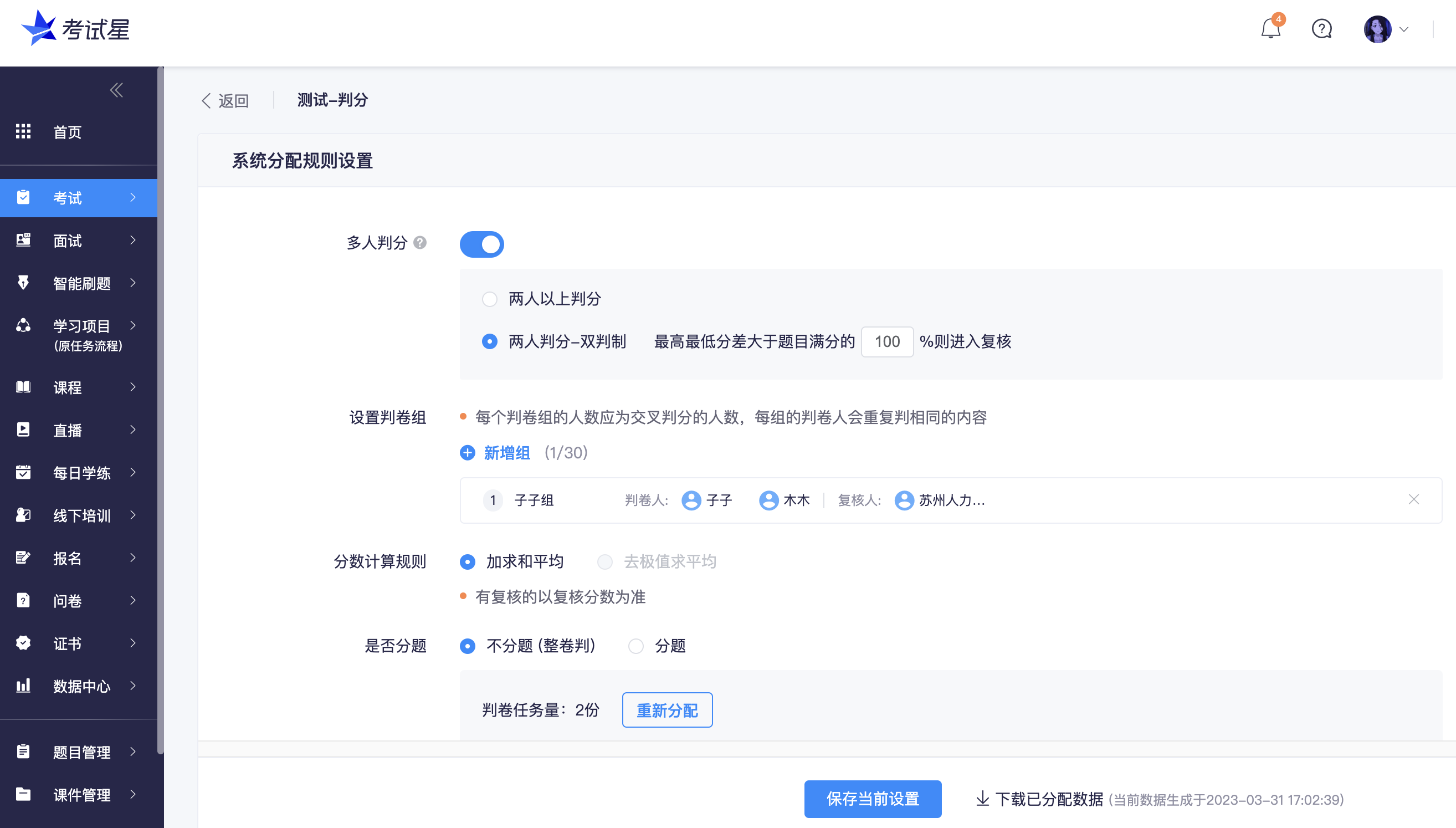The height and width of the screenshot is (828, 1456).
Task: Select 两人判分-双判制 radio option
Action: click(489, 342)
